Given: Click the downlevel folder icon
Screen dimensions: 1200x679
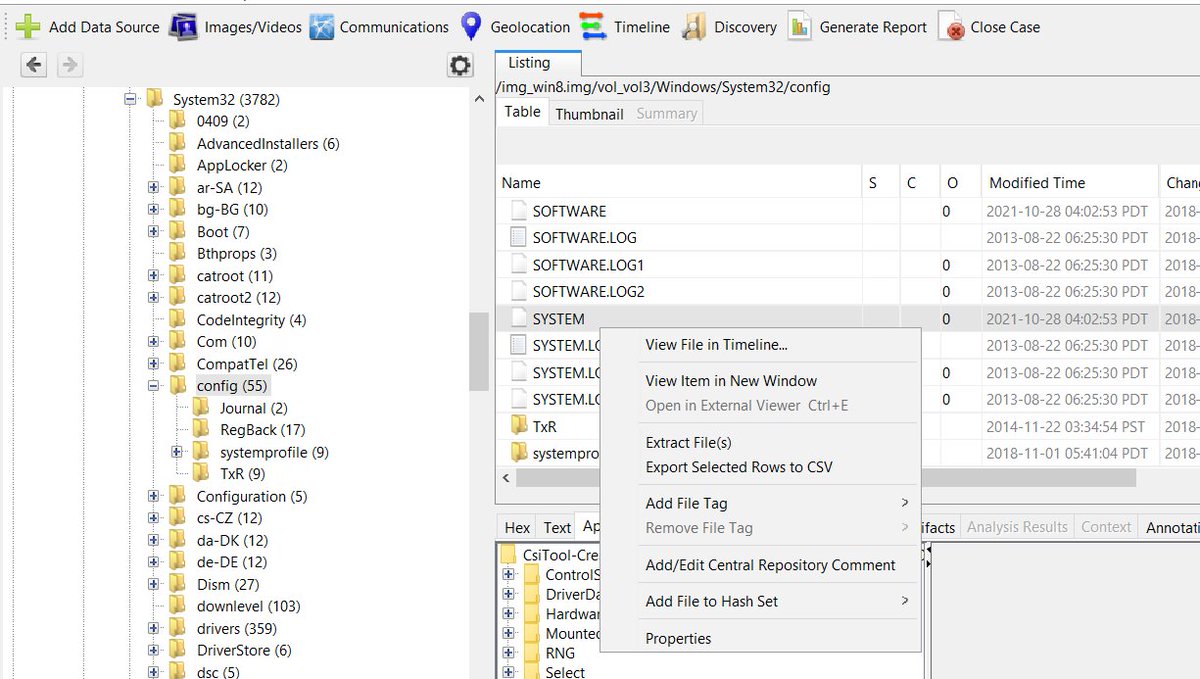Looking at the screenshot, I should tap(178, 606).
